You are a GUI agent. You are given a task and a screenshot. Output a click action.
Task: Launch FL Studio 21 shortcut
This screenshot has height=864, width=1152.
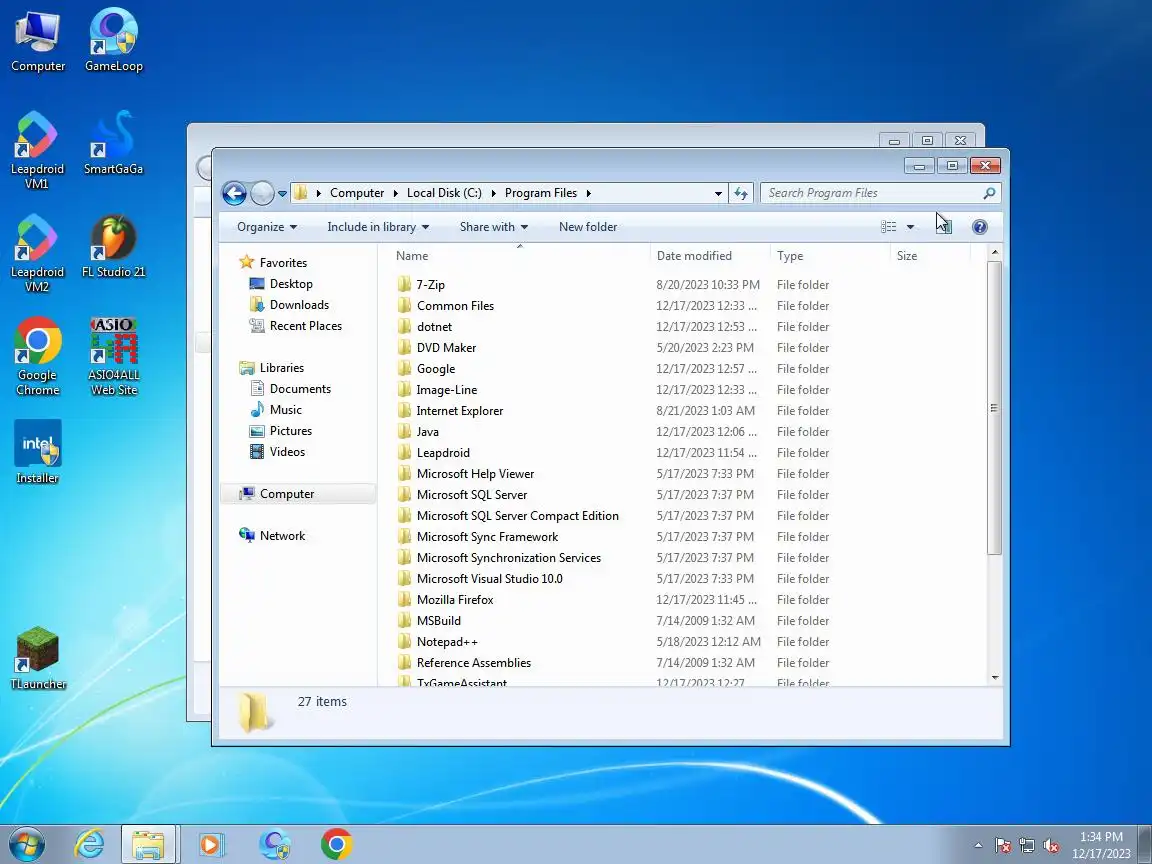click(113, 246)
